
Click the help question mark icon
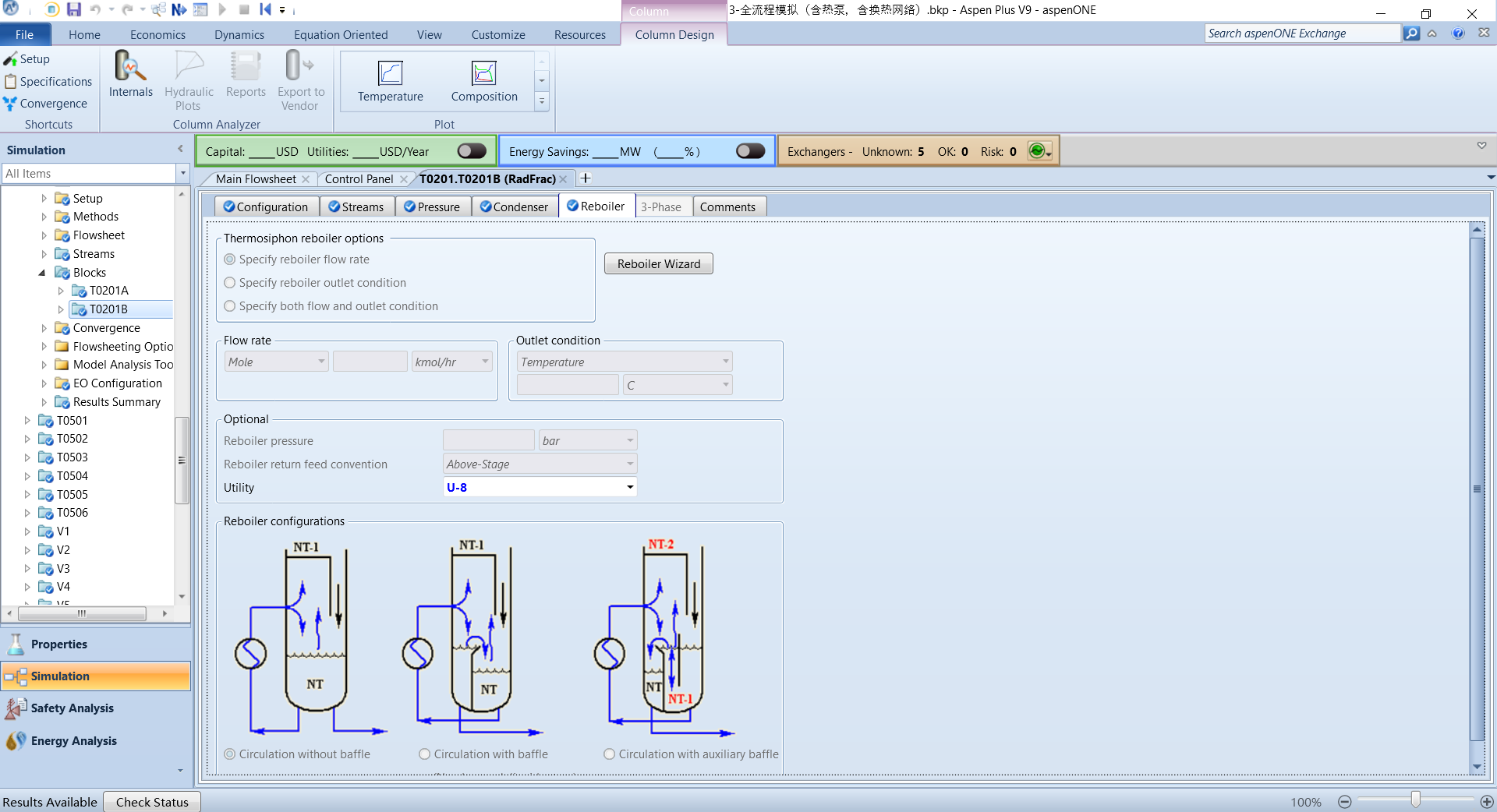click(x=1458, y=34)
